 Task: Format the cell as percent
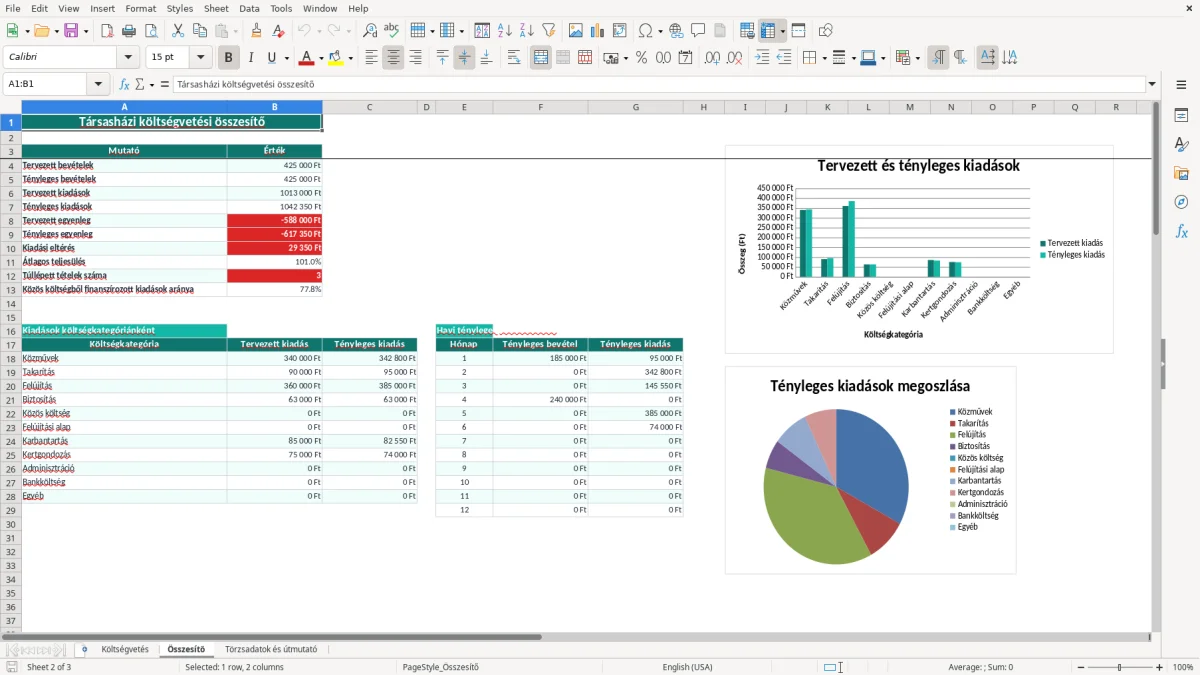tap(641, 58)
